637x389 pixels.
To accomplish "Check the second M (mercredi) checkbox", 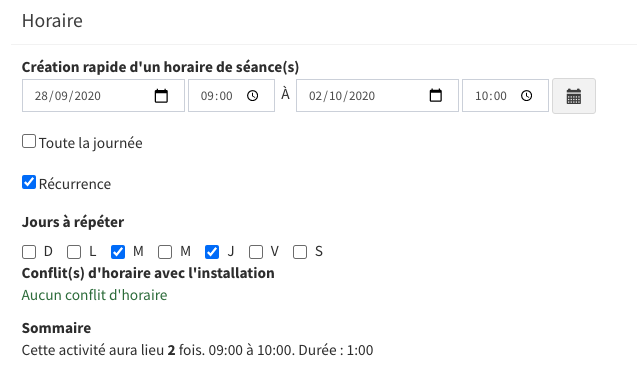I will click(x=165, y=252).
